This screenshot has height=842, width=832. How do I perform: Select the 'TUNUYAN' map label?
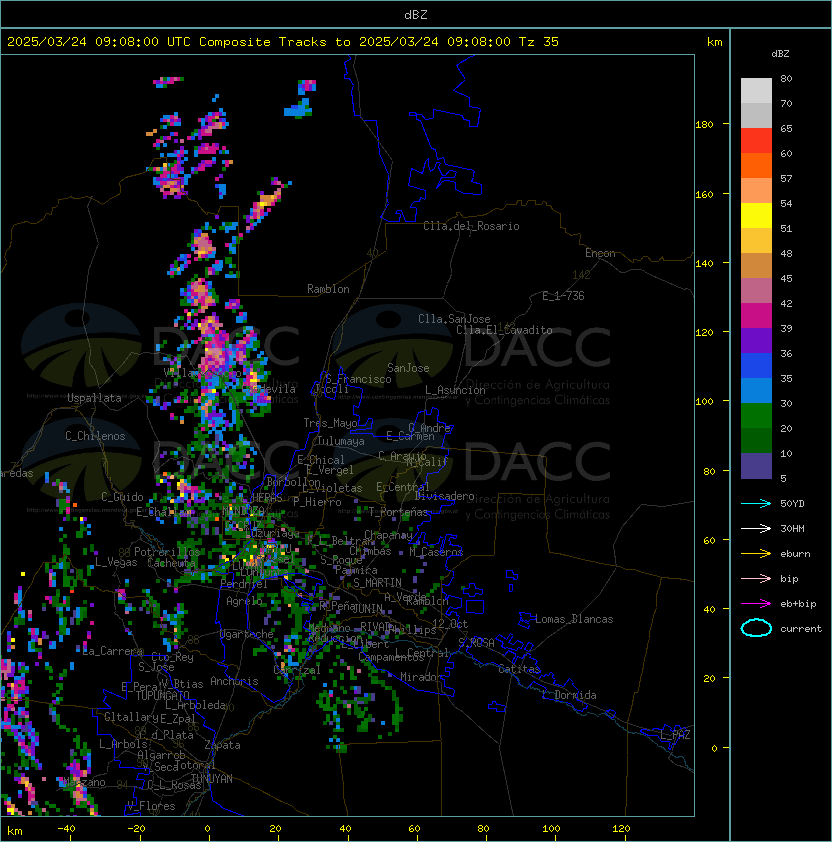[x=212, y=779]
